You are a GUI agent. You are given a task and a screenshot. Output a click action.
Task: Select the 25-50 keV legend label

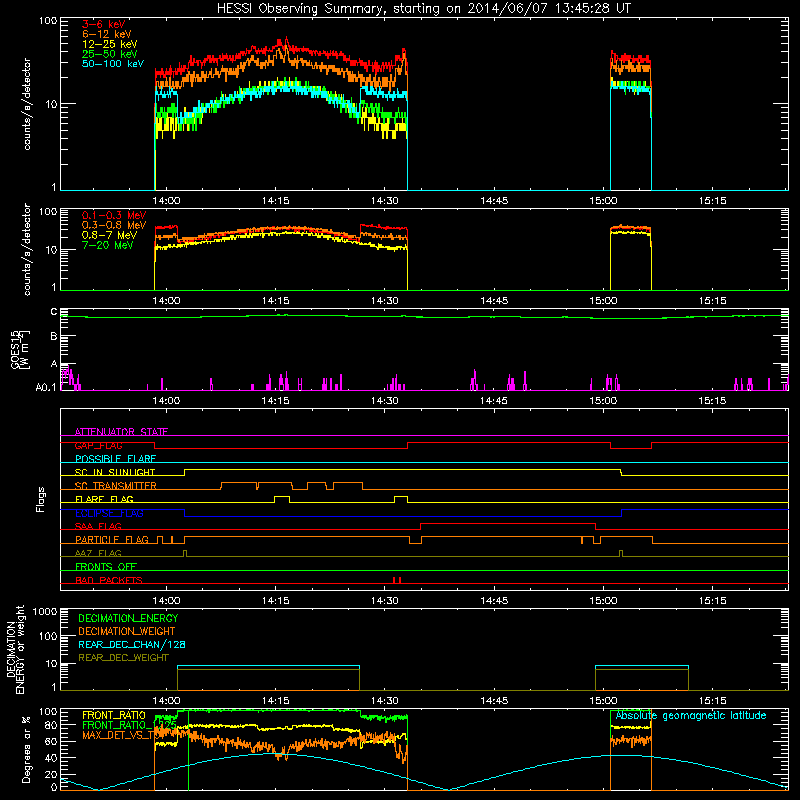pyautogui.click(x=110, y=54)
